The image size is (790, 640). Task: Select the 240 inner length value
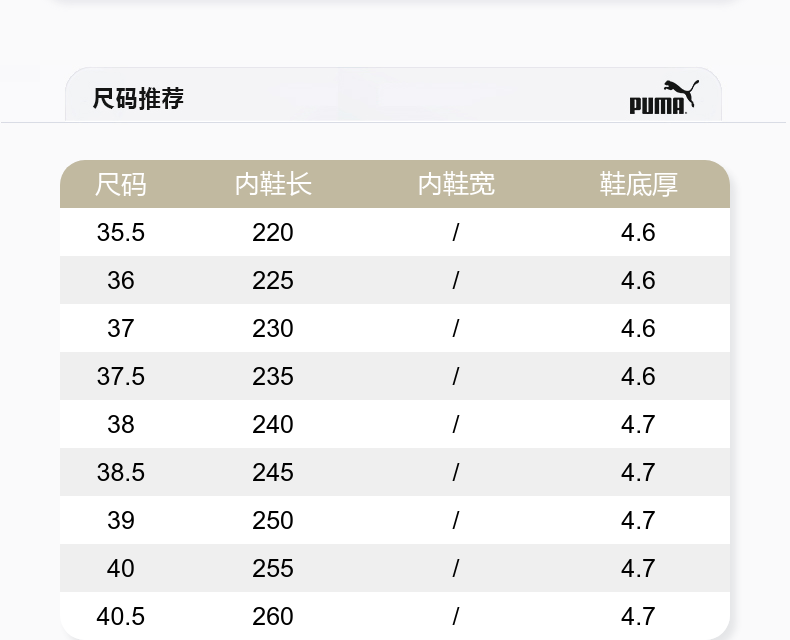(273, 425)
